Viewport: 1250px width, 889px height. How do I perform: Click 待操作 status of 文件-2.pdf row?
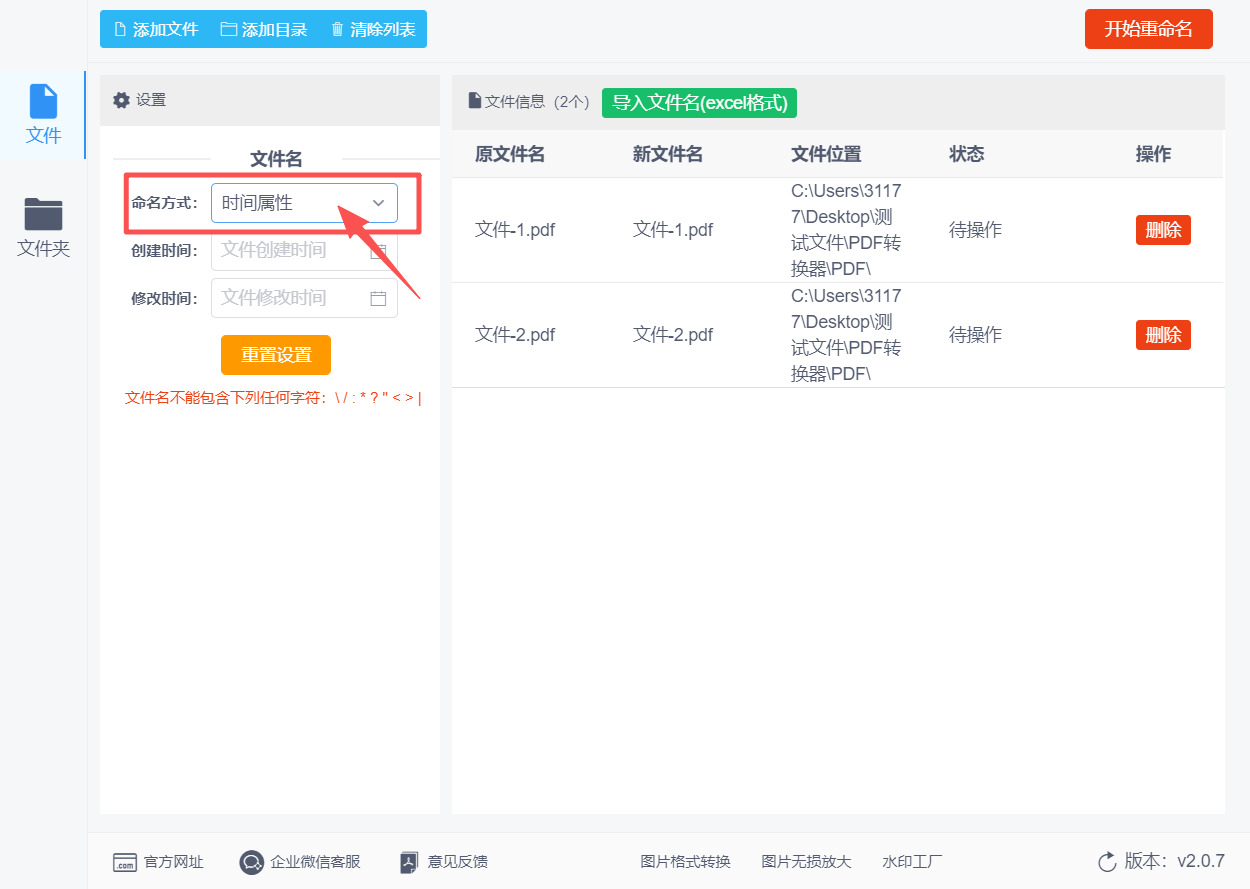pos(975,335)
